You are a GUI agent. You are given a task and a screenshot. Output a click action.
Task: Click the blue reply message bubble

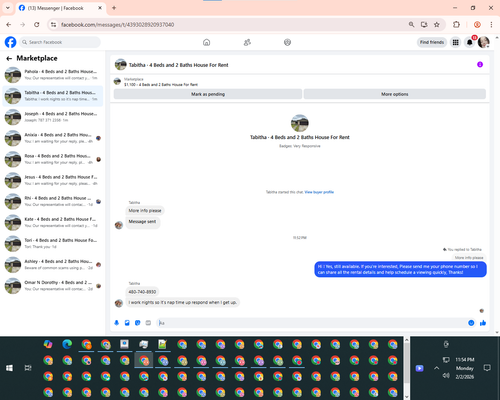400,269
